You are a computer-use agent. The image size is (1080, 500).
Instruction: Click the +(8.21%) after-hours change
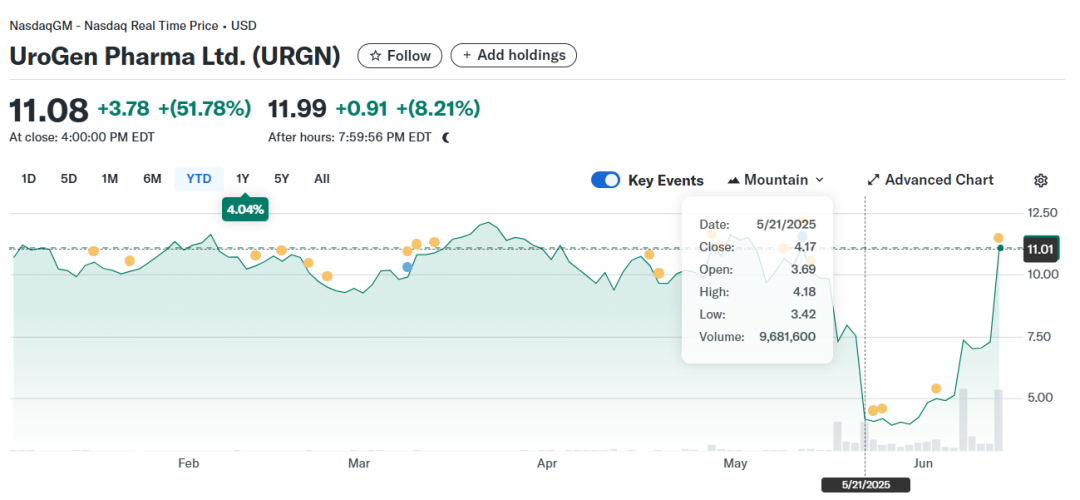437,109
